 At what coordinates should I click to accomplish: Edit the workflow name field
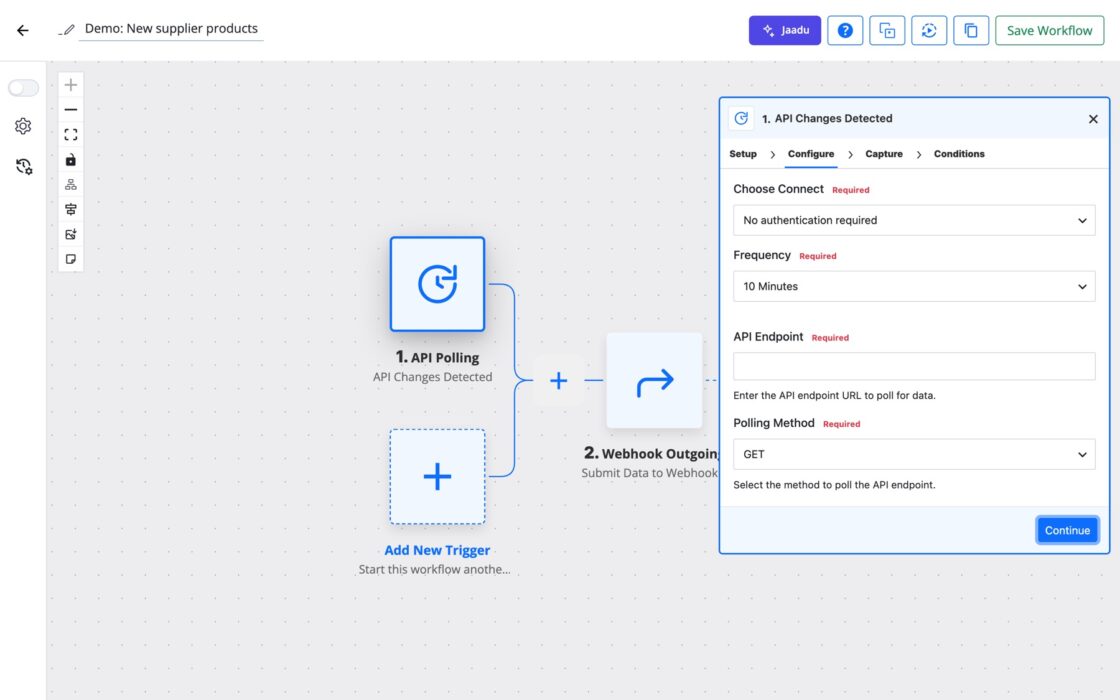(x=171, y=29)
